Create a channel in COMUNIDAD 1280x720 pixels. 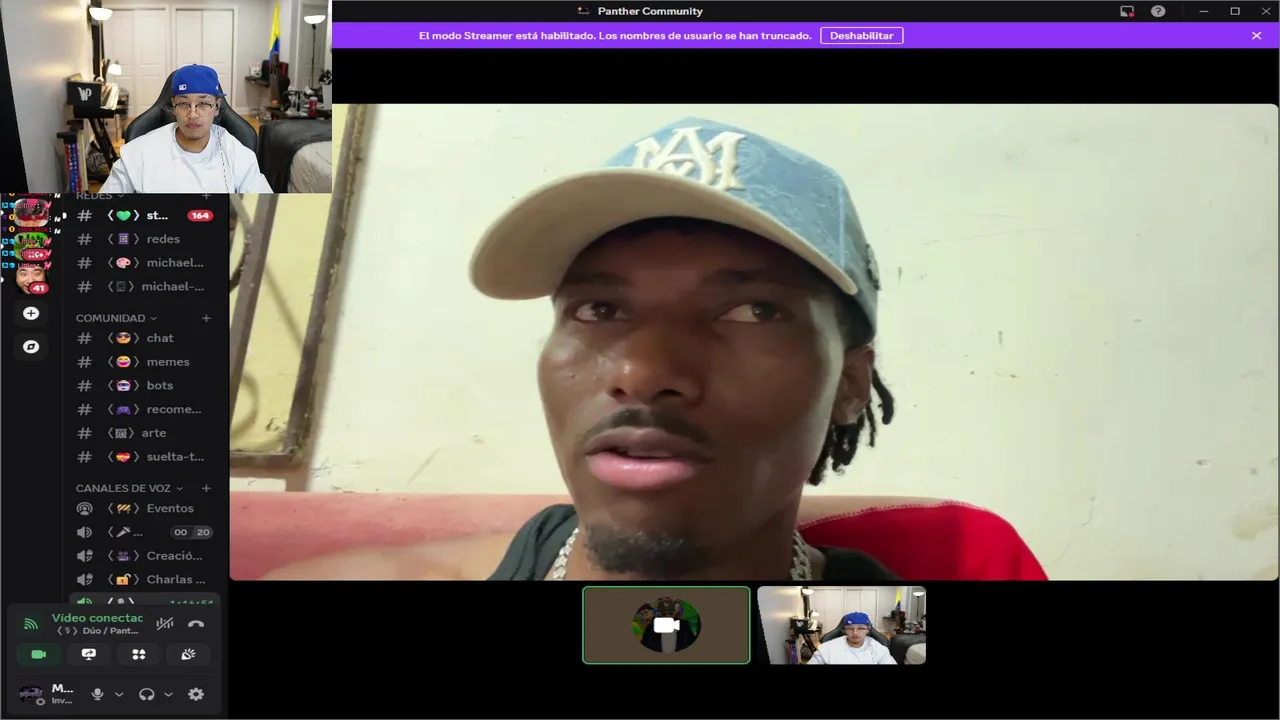pyautogui.click(x=206, y=318)
